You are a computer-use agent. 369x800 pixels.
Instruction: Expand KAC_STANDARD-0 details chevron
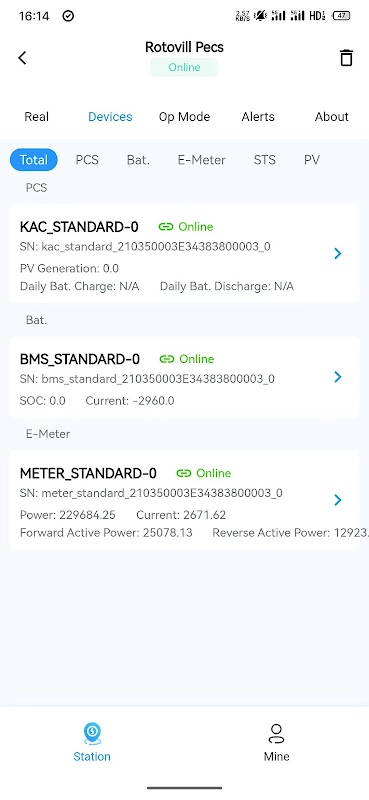(337, 254)
